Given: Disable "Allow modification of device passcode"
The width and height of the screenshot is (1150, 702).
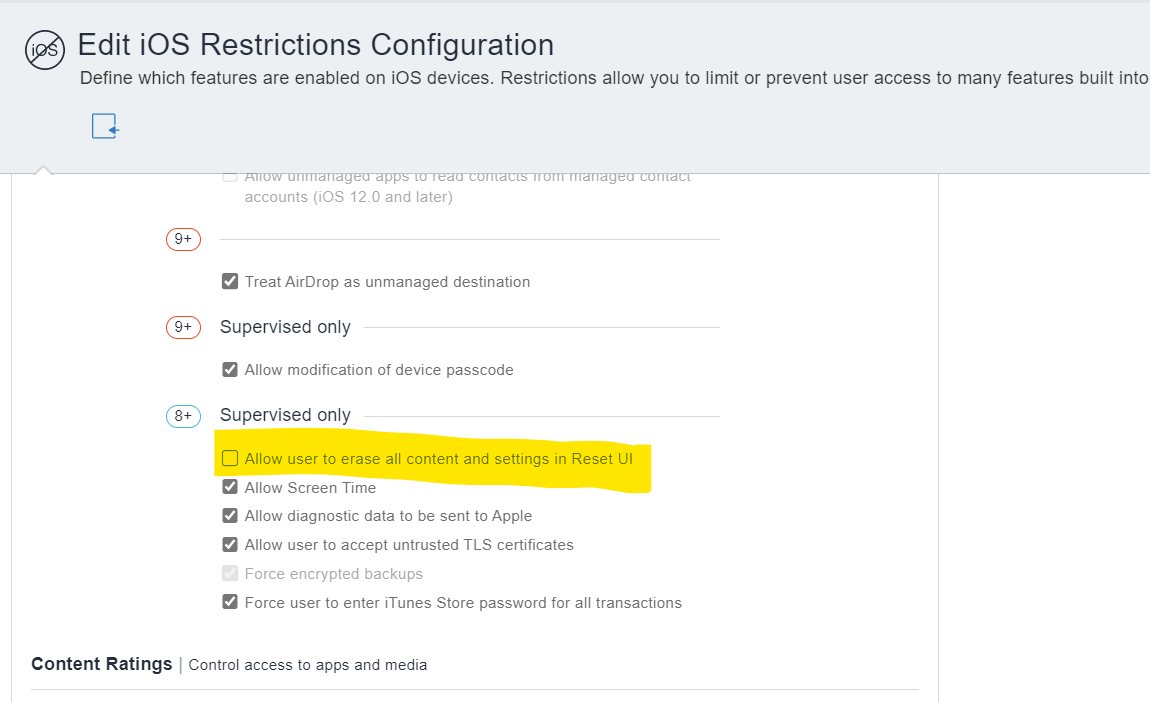Looking at the screenshot, I should [x=230, y=369].
